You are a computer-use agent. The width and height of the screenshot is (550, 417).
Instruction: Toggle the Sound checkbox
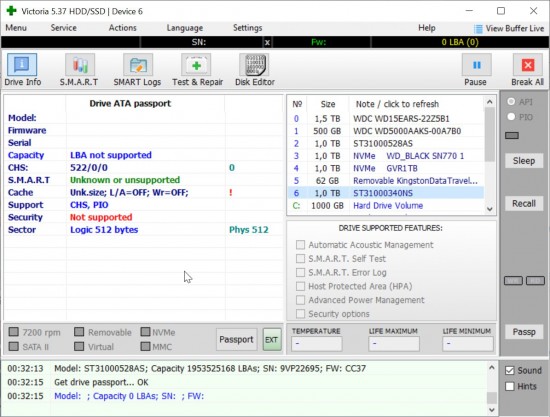510,370
